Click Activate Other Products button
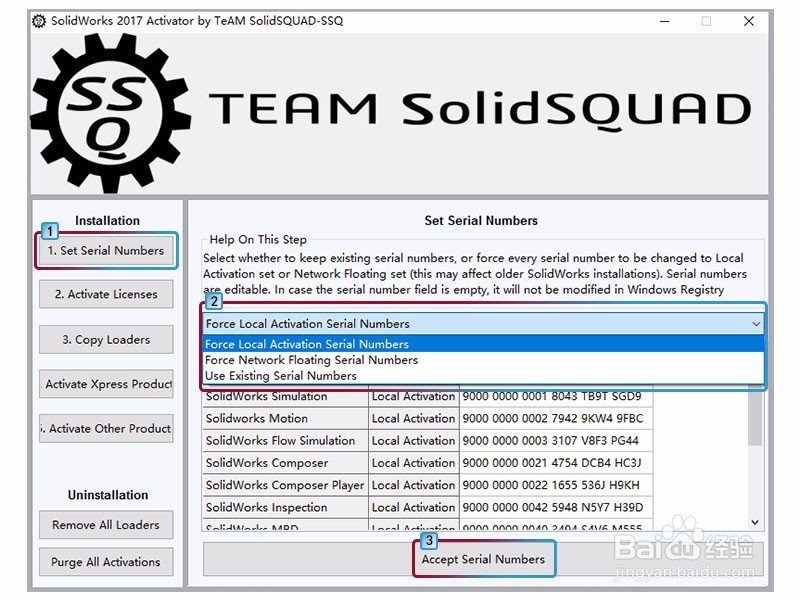This screenshot has width=800, height=600. 106,429
